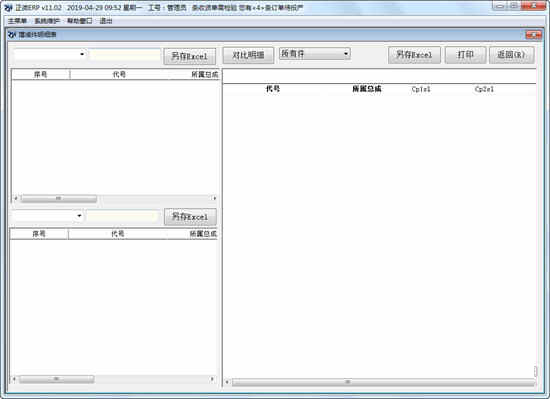Image resolution: width=550 pixels, height=399 pixels.
Task: Click 所属总成 header in the lower-left table
Action: pos(203,234)
